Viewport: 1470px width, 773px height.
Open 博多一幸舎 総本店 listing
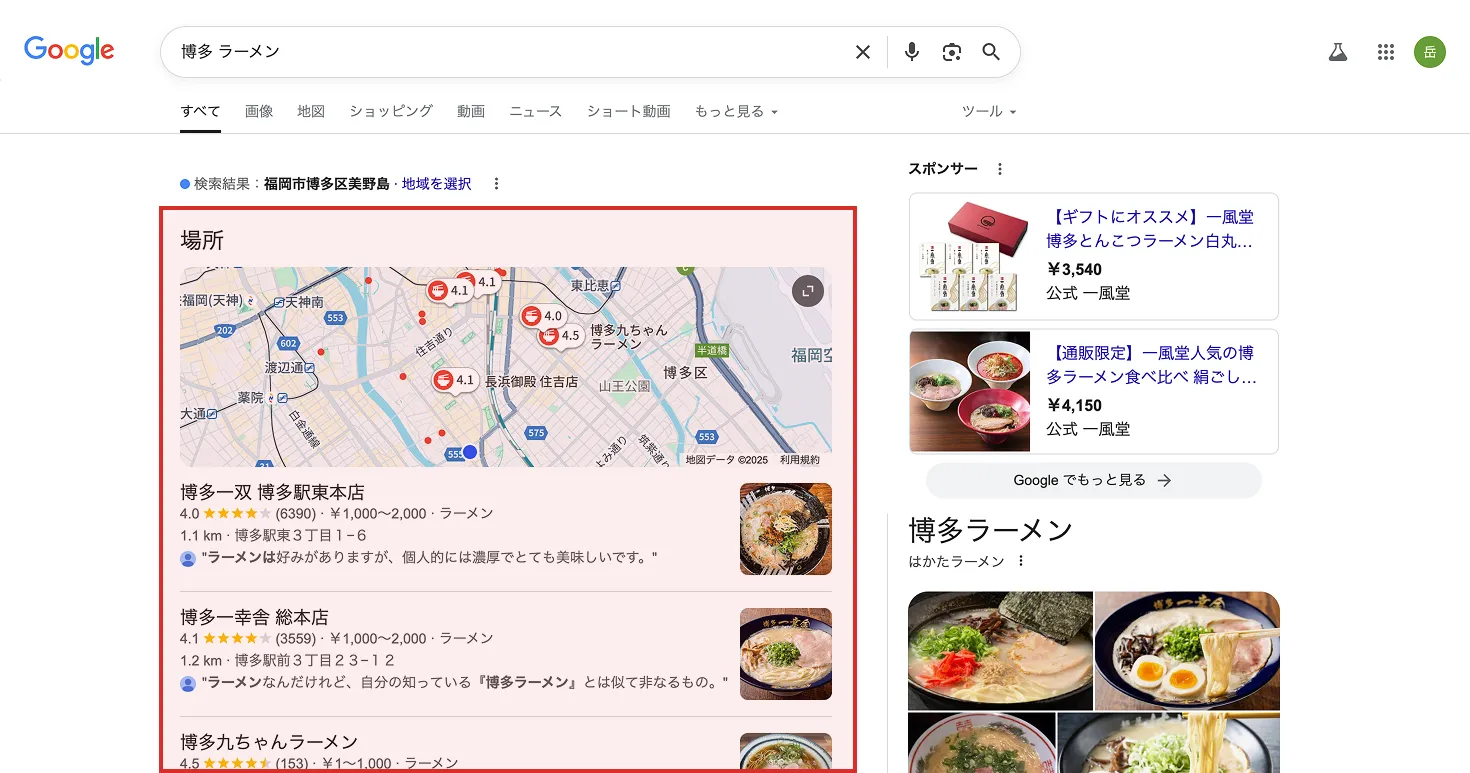coord(254,617)
